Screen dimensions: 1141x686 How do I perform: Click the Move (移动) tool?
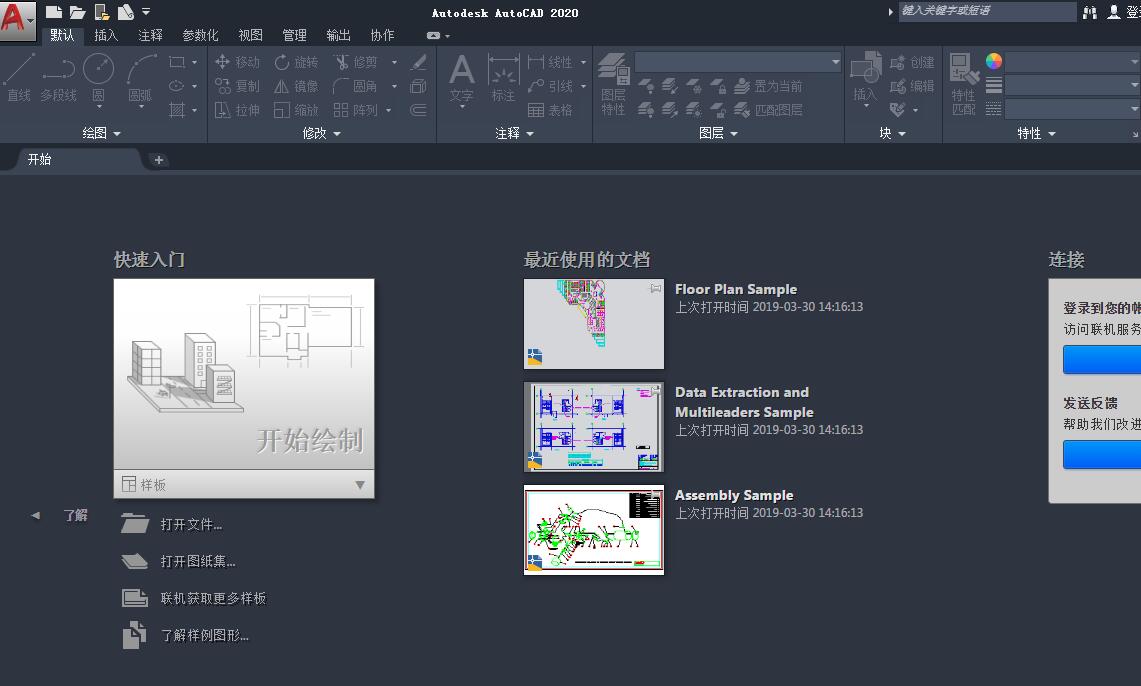pyautogui.click(x=238, y=63)
